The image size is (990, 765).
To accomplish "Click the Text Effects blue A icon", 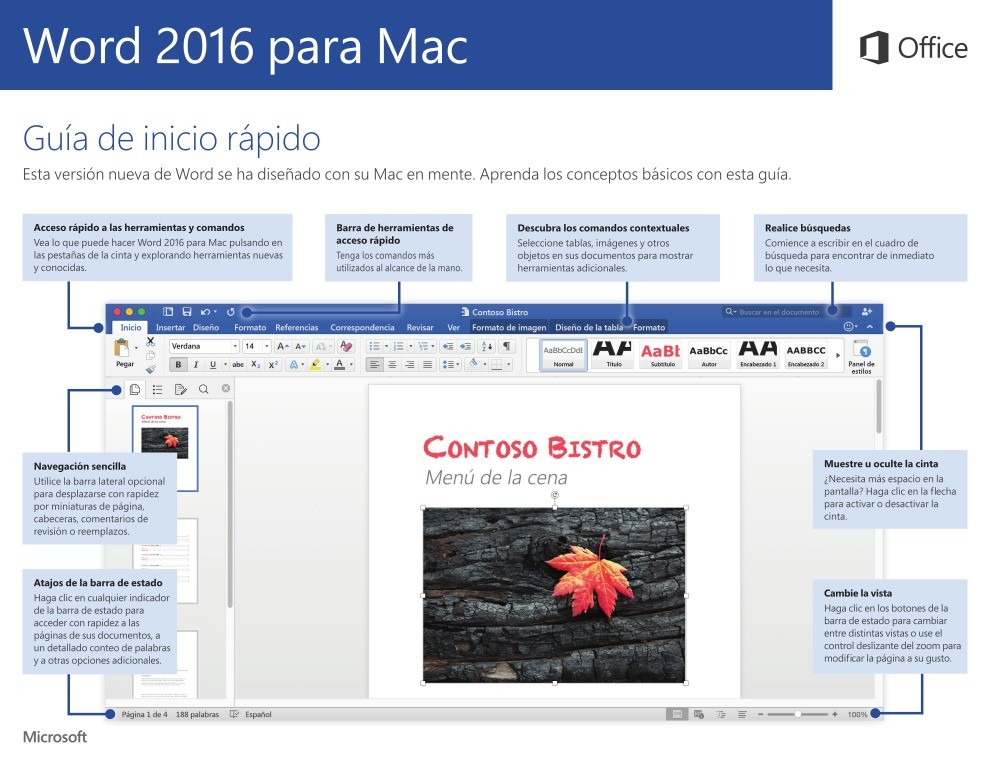I will tap(294, 365).
